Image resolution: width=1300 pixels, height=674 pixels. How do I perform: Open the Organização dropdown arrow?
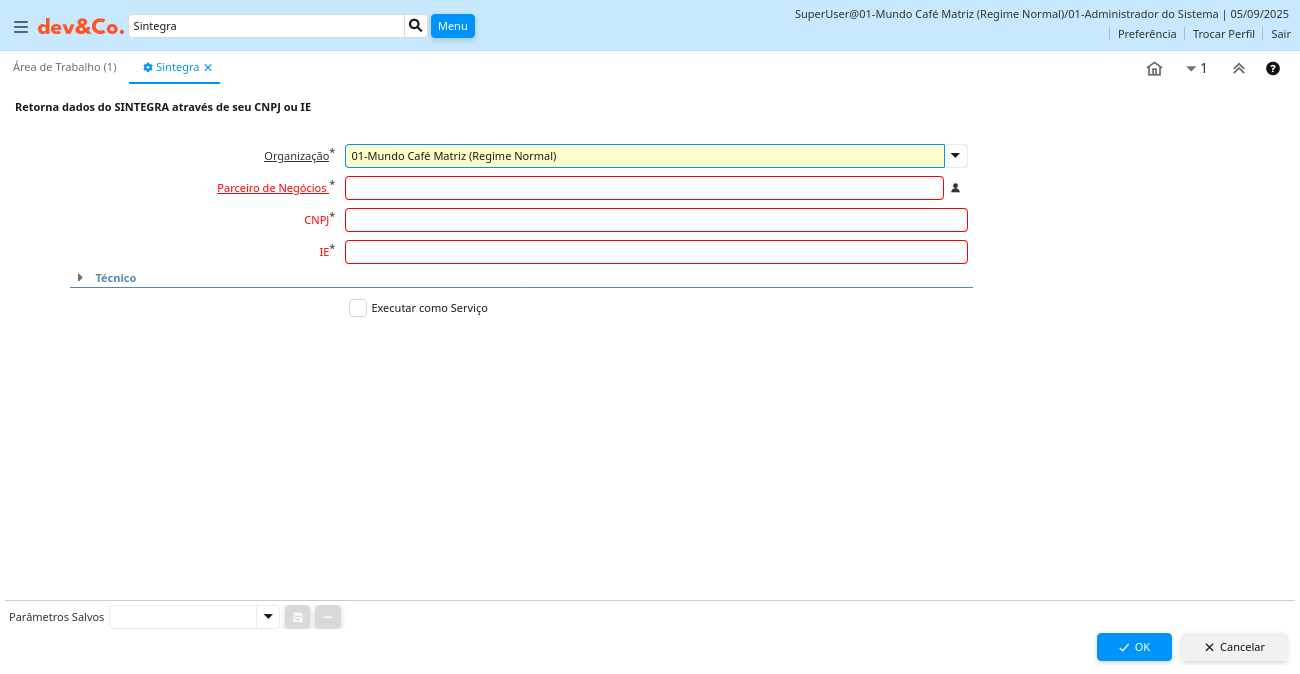(x=956, y=156)
